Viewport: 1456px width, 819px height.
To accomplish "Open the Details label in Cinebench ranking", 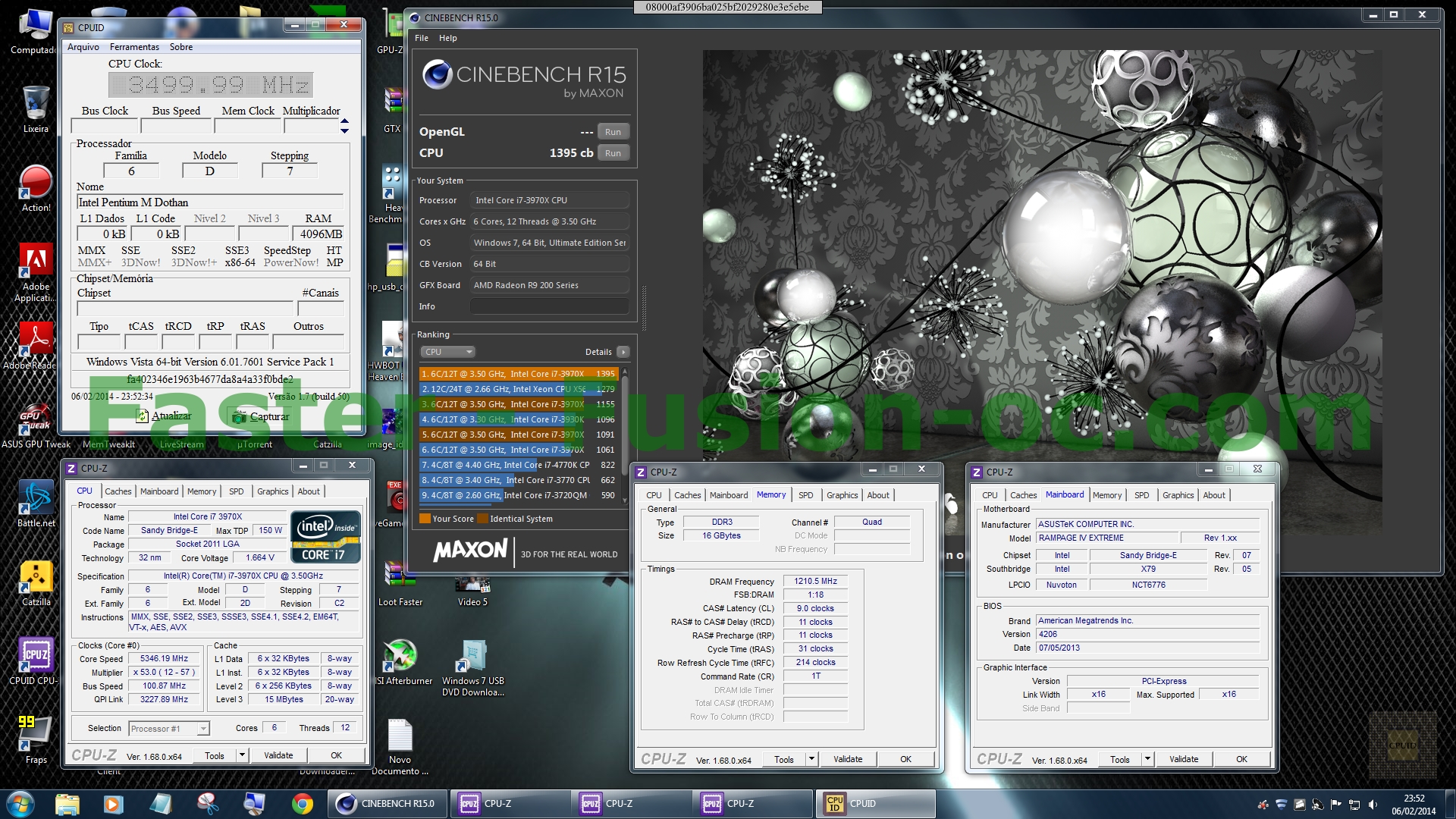I will click(598, 352).
